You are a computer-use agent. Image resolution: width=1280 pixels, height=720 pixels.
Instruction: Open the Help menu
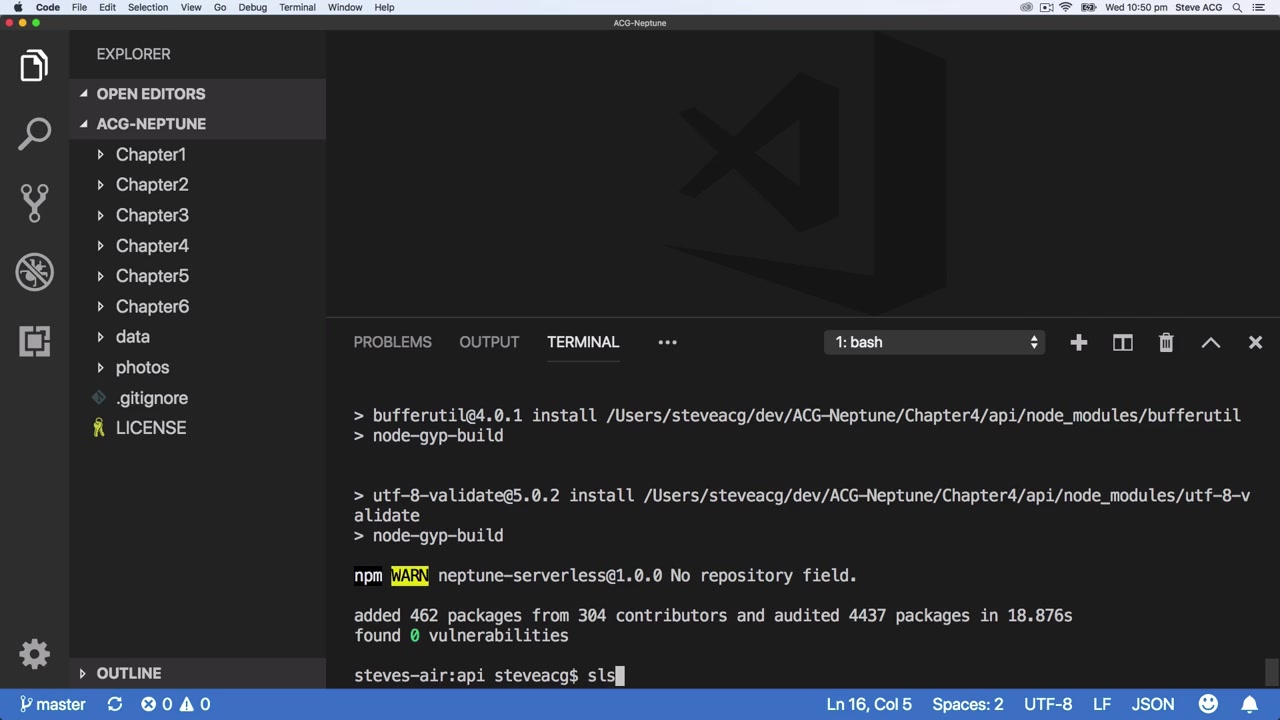coord(384,7)
